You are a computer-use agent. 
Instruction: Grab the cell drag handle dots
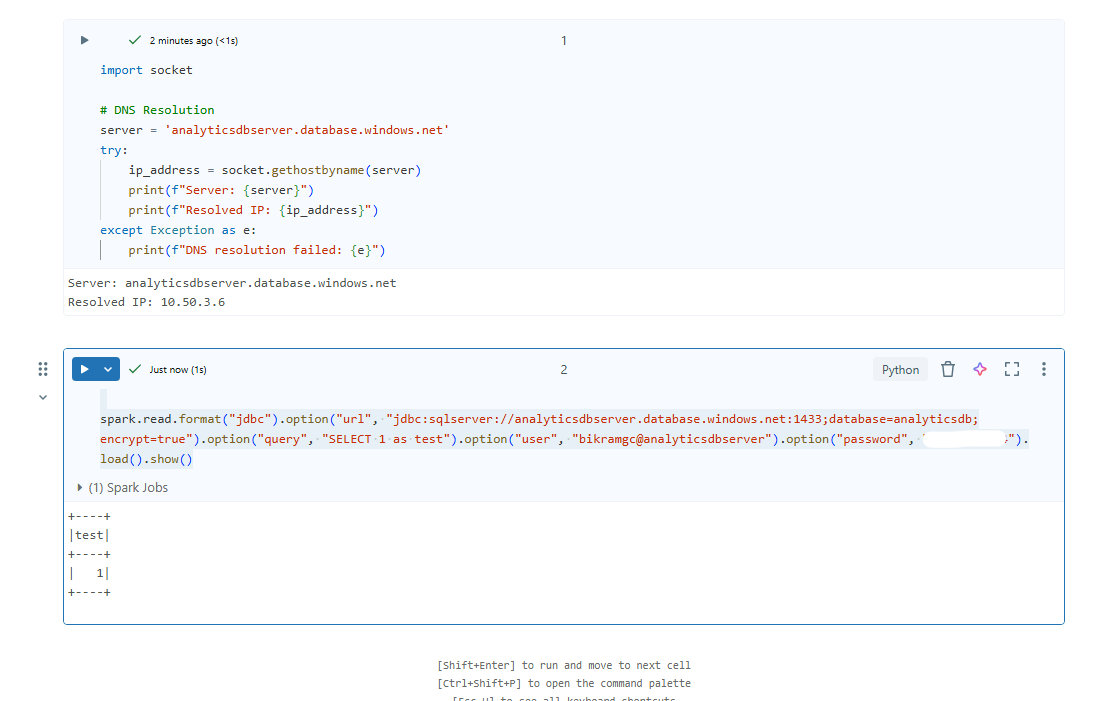pos(43,369)
